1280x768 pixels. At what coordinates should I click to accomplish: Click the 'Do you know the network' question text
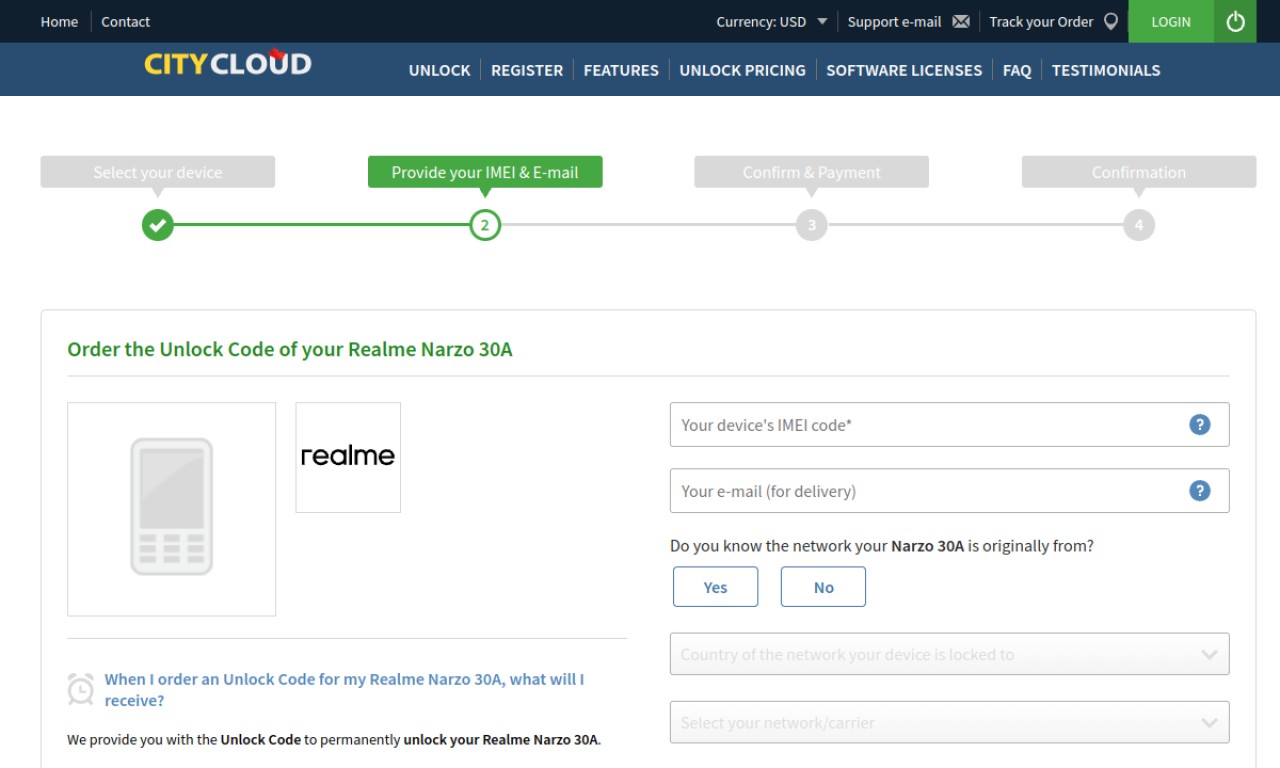click(x=882, y=546)
